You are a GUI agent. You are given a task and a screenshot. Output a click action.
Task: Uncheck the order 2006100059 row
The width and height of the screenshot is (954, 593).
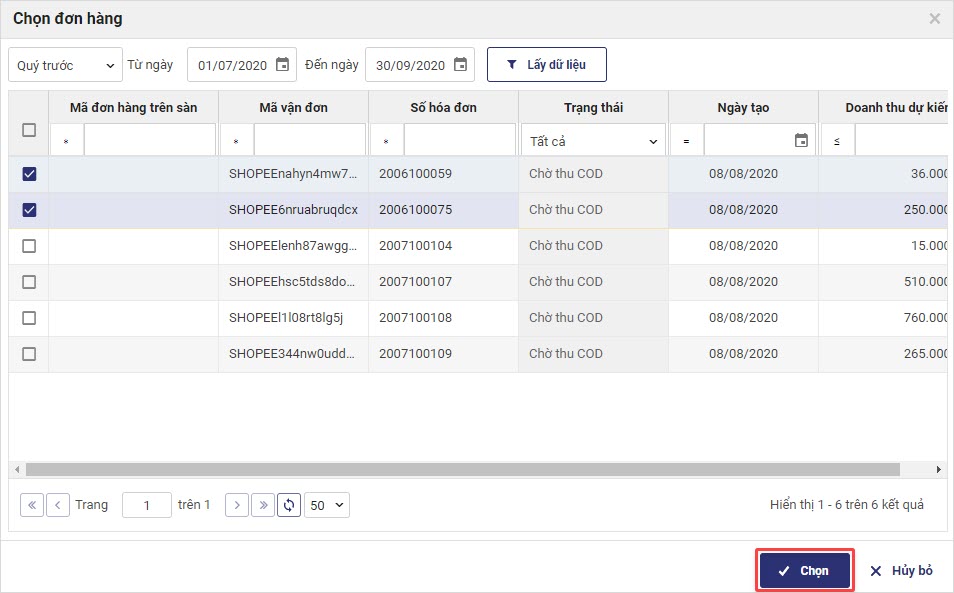(29, 174)
